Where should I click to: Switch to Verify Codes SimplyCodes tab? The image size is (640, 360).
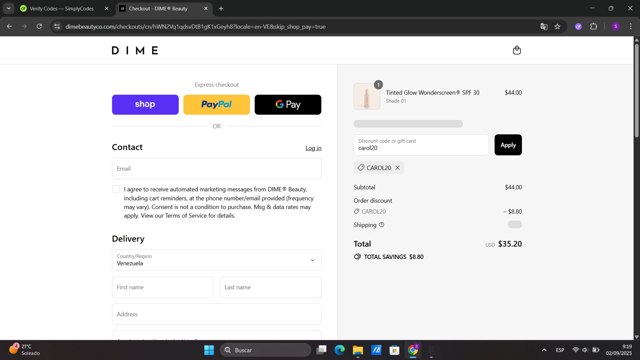pyautogui.click(x=61, y=9)
